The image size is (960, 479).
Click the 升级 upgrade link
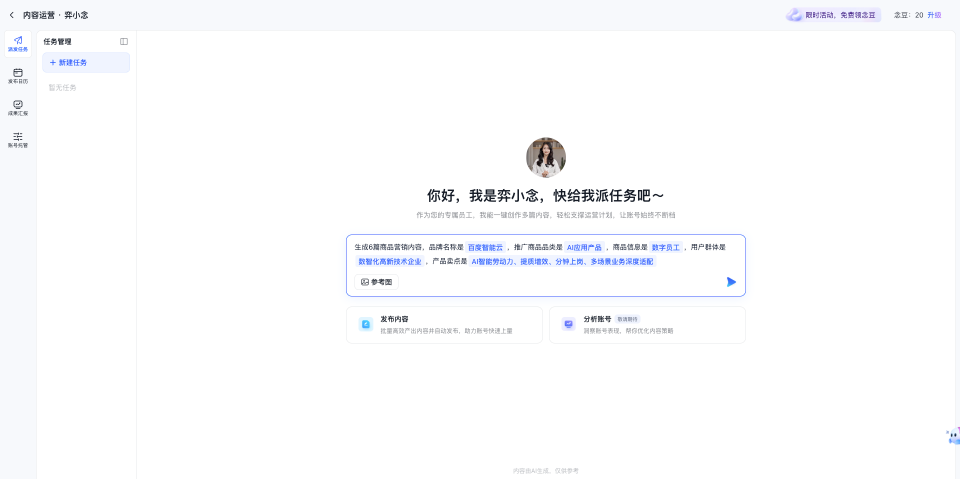tap(934, 15)
